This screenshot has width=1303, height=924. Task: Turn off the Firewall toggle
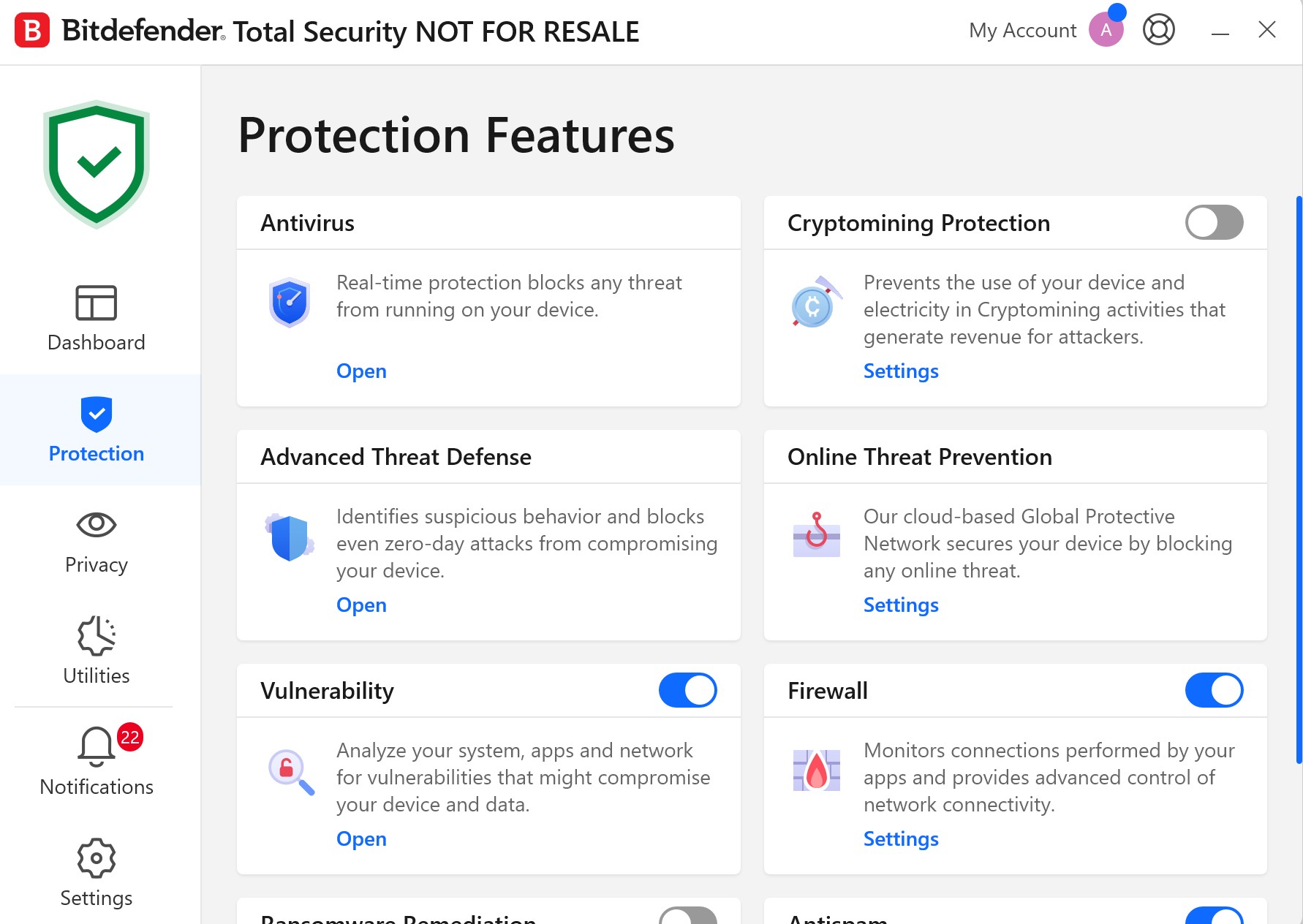[x=1214, y=690]
